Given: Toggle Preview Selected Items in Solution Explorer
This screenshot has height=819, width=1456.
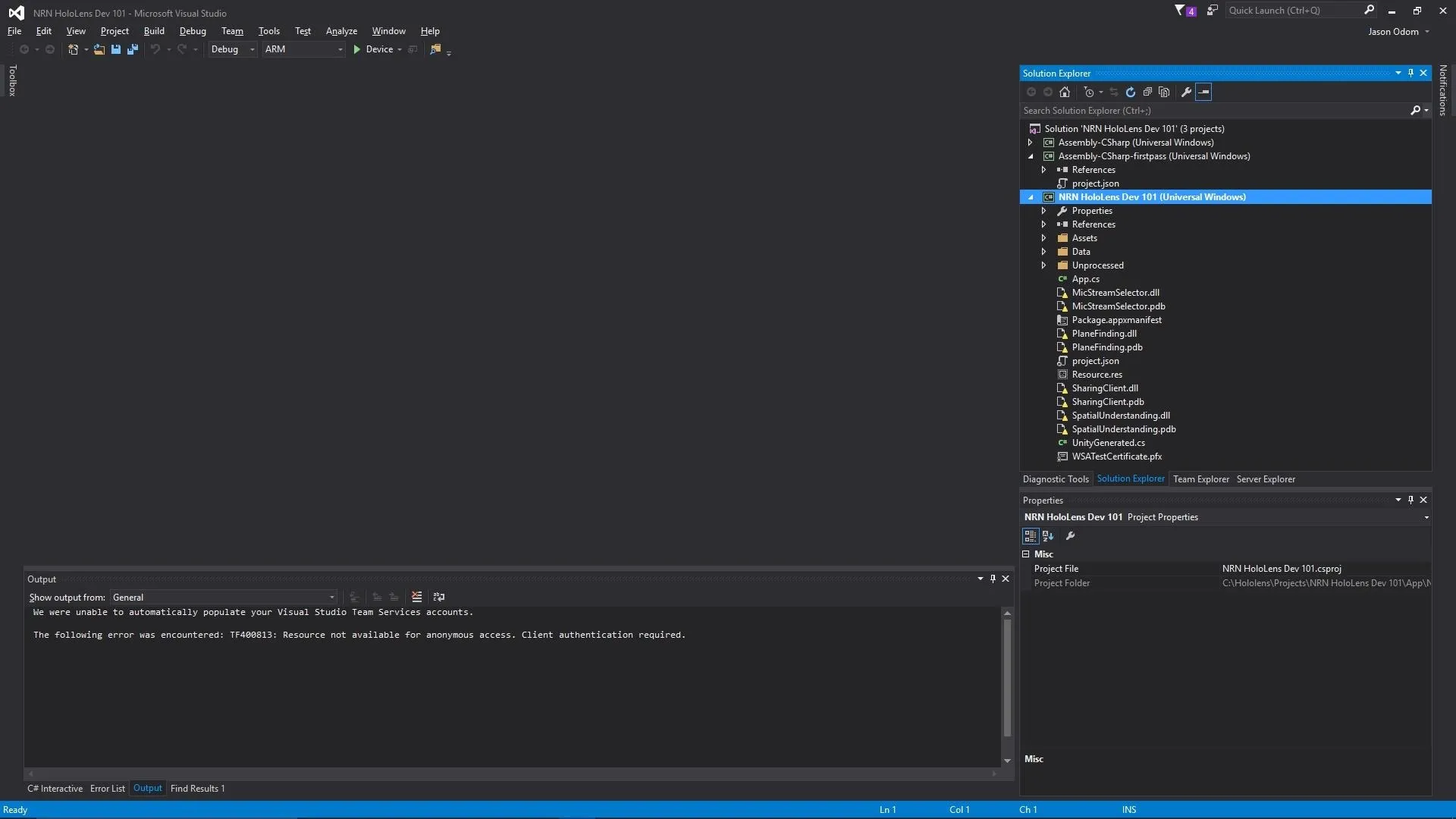Looking at the screenshot, I should click(x=1203, y=92).
